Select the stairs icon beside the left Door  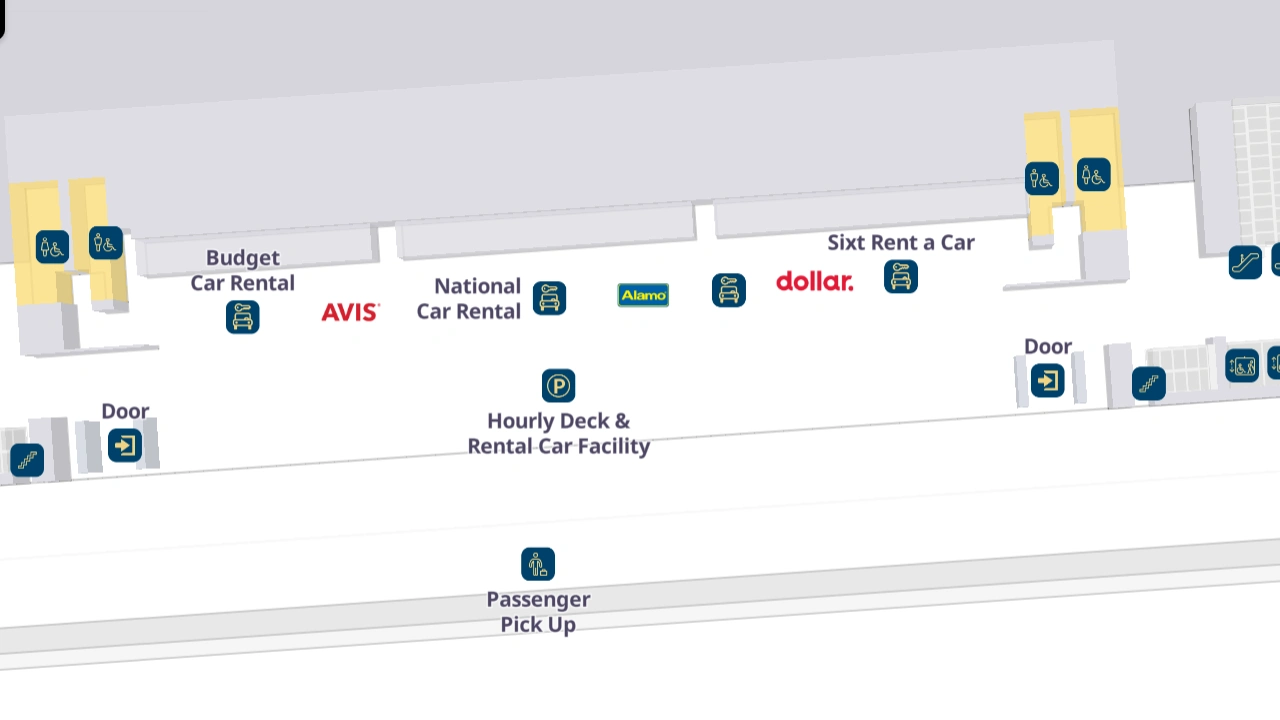[x=27, y=460]
